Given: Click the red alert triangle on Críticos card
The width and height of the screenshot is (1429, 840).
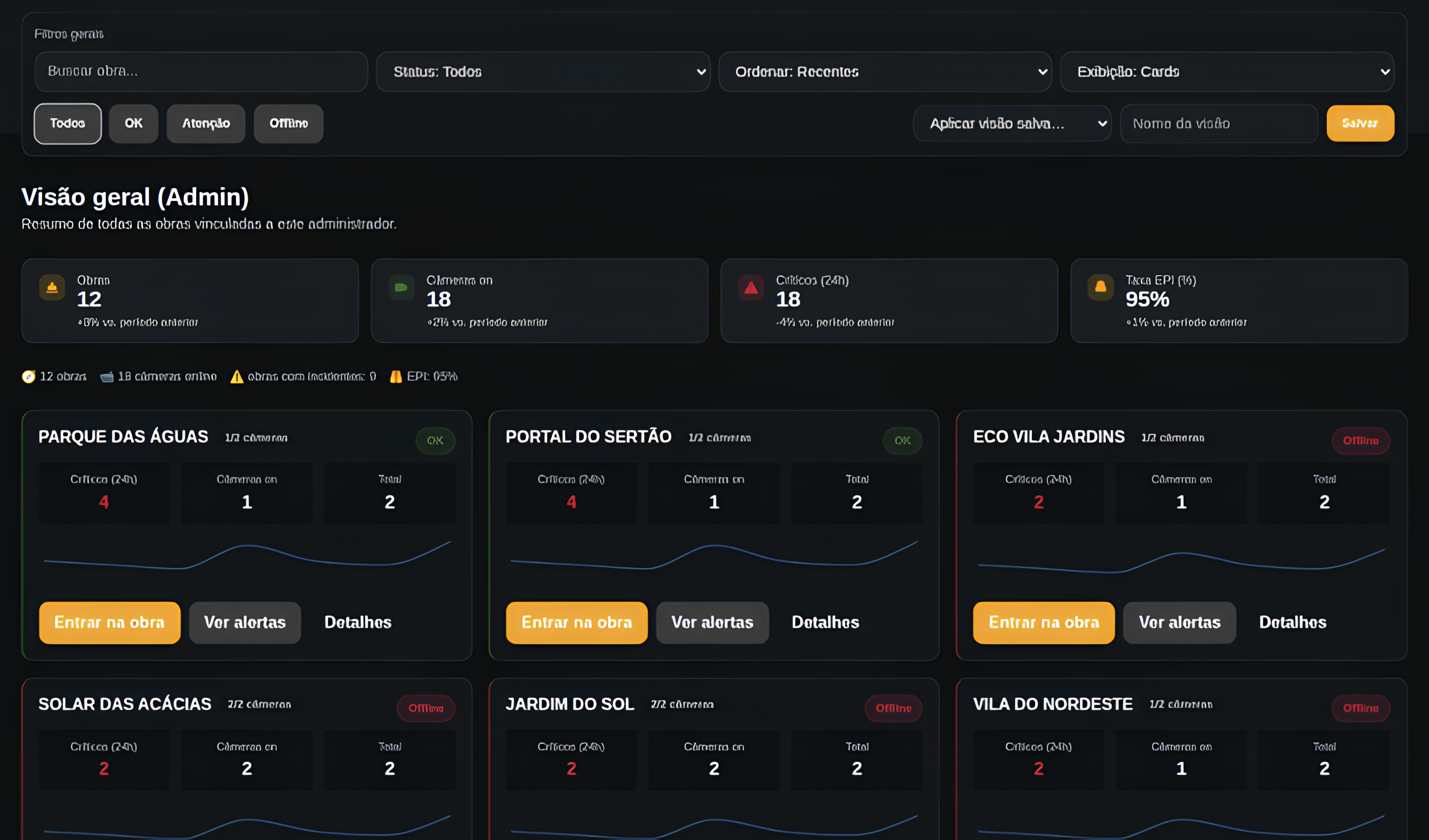Looking at the screenshot, I should pos(750,287).
